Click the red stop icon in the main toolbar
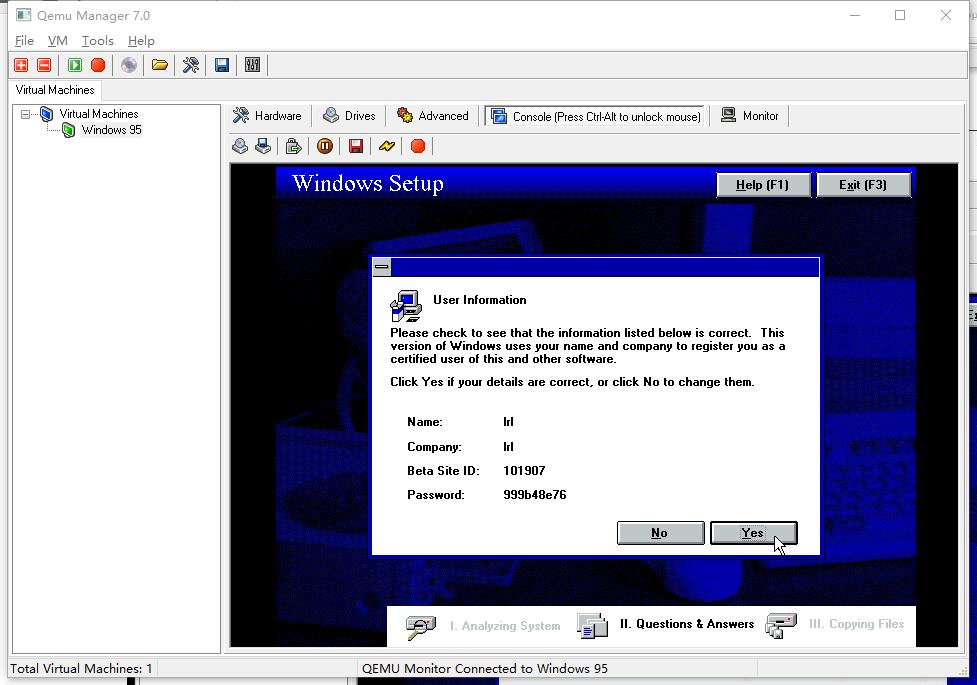 click(x=98, y=65)
